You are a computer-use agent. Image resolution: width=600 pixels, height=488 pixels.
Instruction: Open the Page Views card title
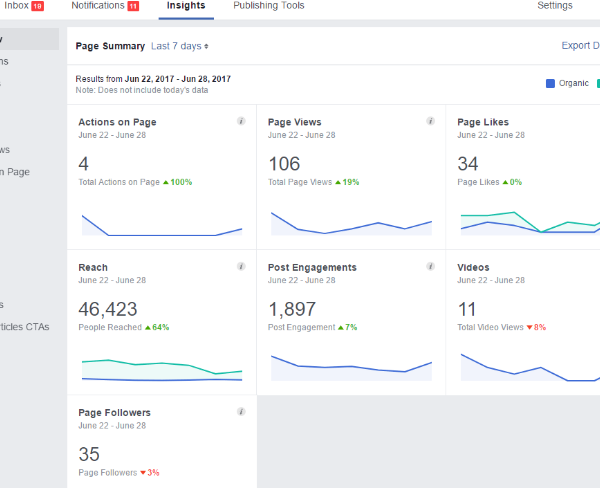tap(295, 122)
